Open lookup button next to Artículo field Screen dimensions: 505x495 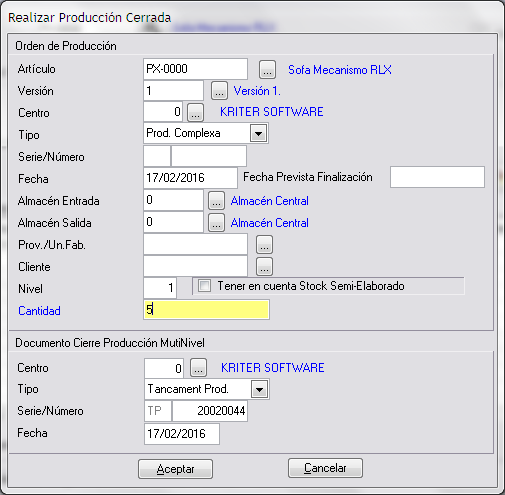[267, 69]
